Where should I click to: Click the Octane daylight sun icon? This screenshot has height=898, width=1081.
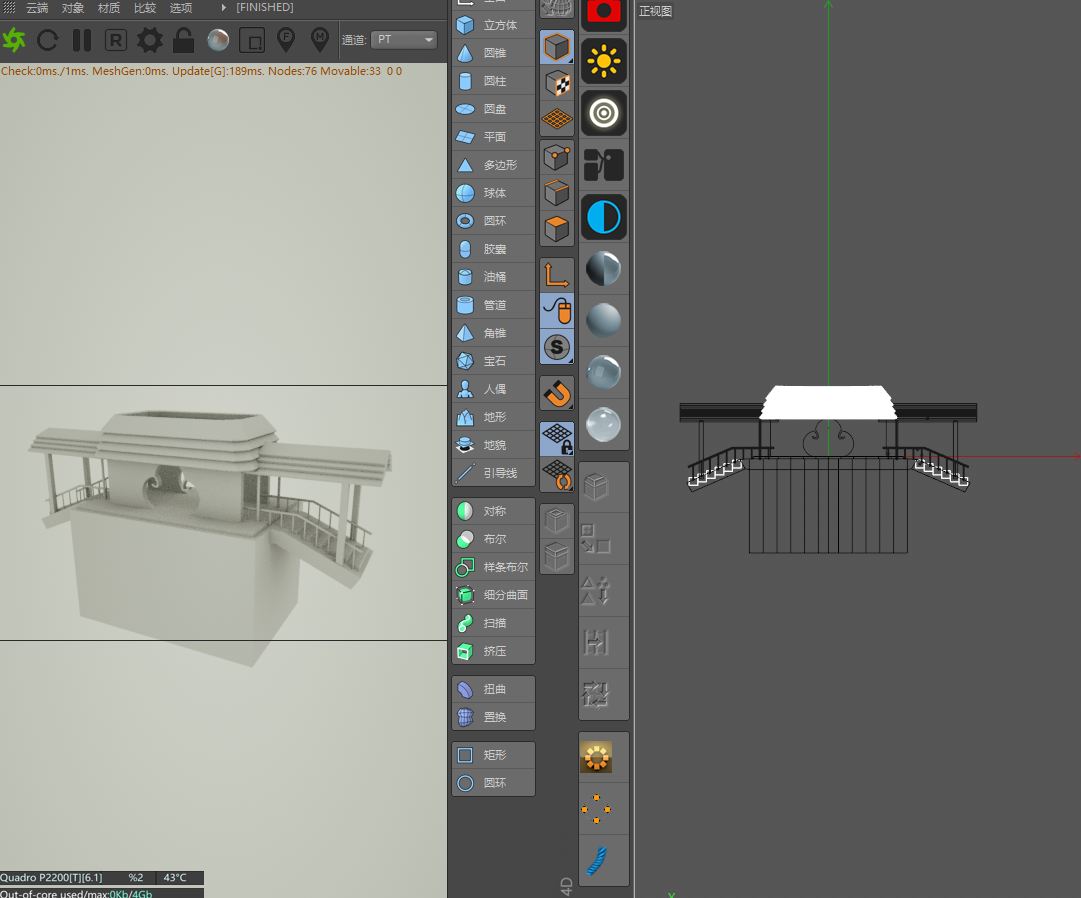pos(604,62)
